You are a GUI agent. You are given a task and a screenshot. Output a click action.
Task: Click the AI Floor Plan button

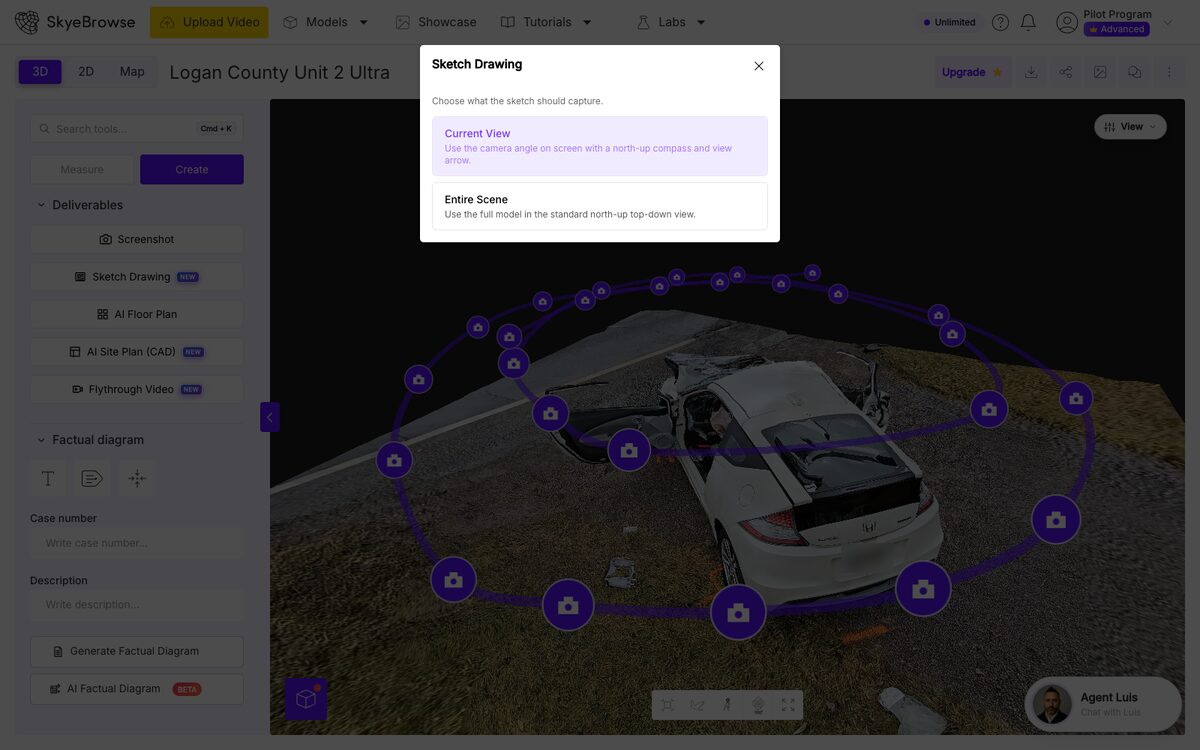click(137, 314)
